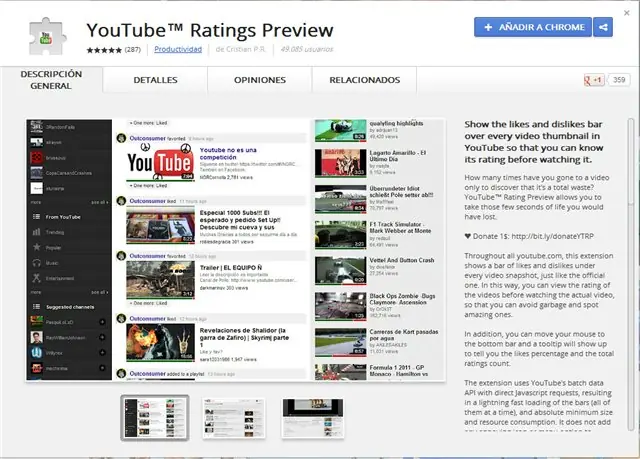
Task: Click 'Especial 1000 Subs' video title
Action: tap(240, 220)
